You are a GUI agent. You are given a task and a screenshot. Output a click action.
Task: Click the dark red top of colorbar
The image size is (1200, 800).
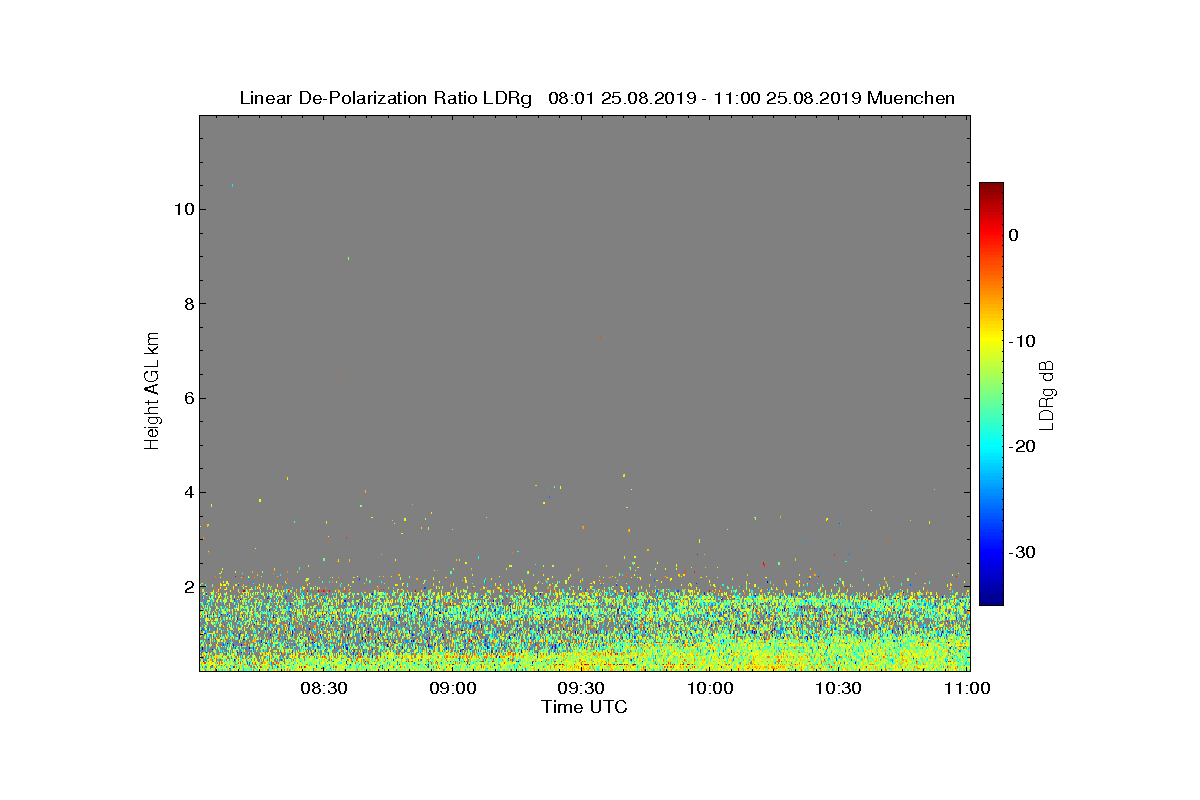tap(991, 188)
